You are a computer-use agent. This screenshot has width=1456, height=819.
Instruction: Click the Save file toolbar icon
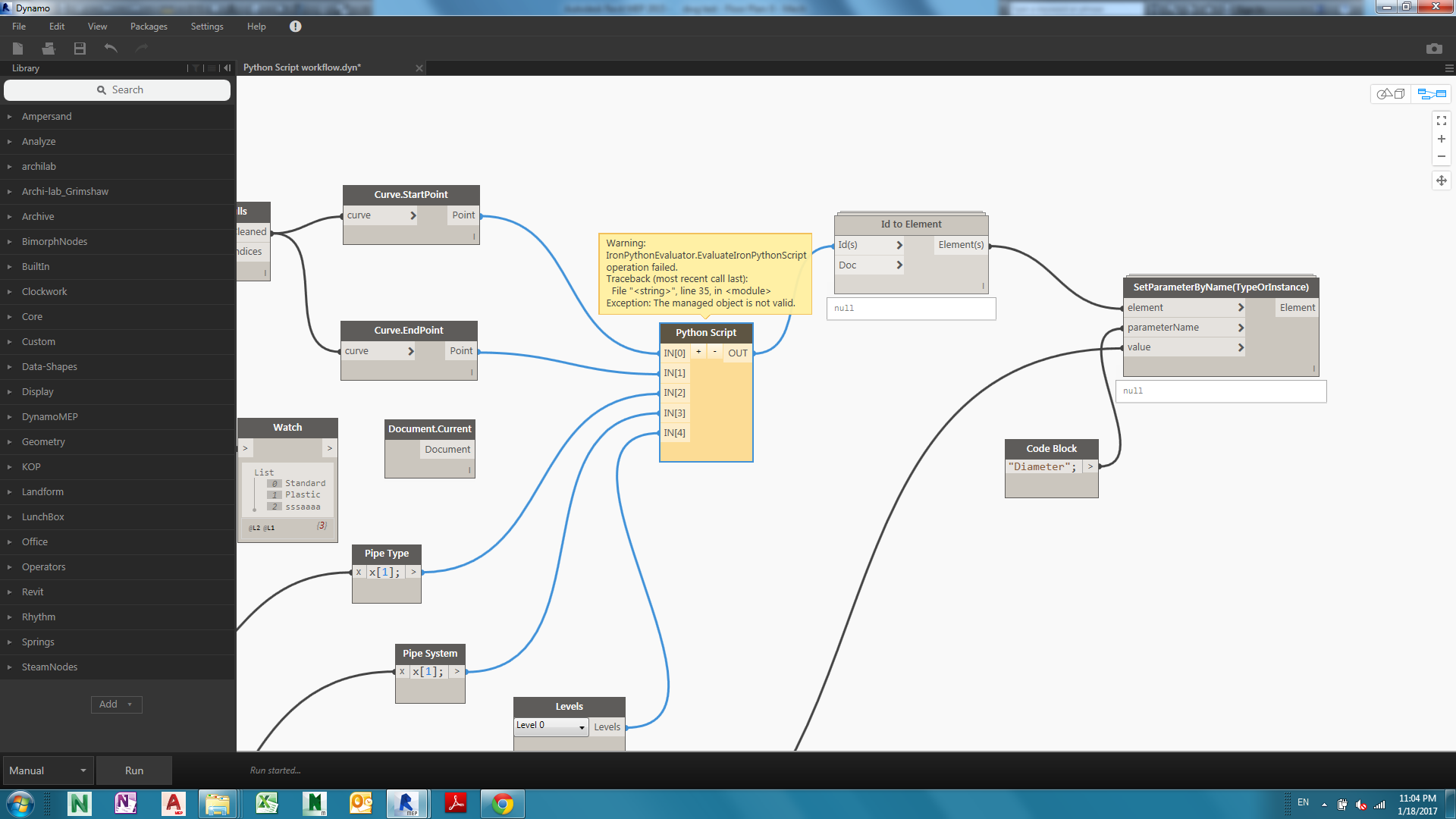[80, 49]
